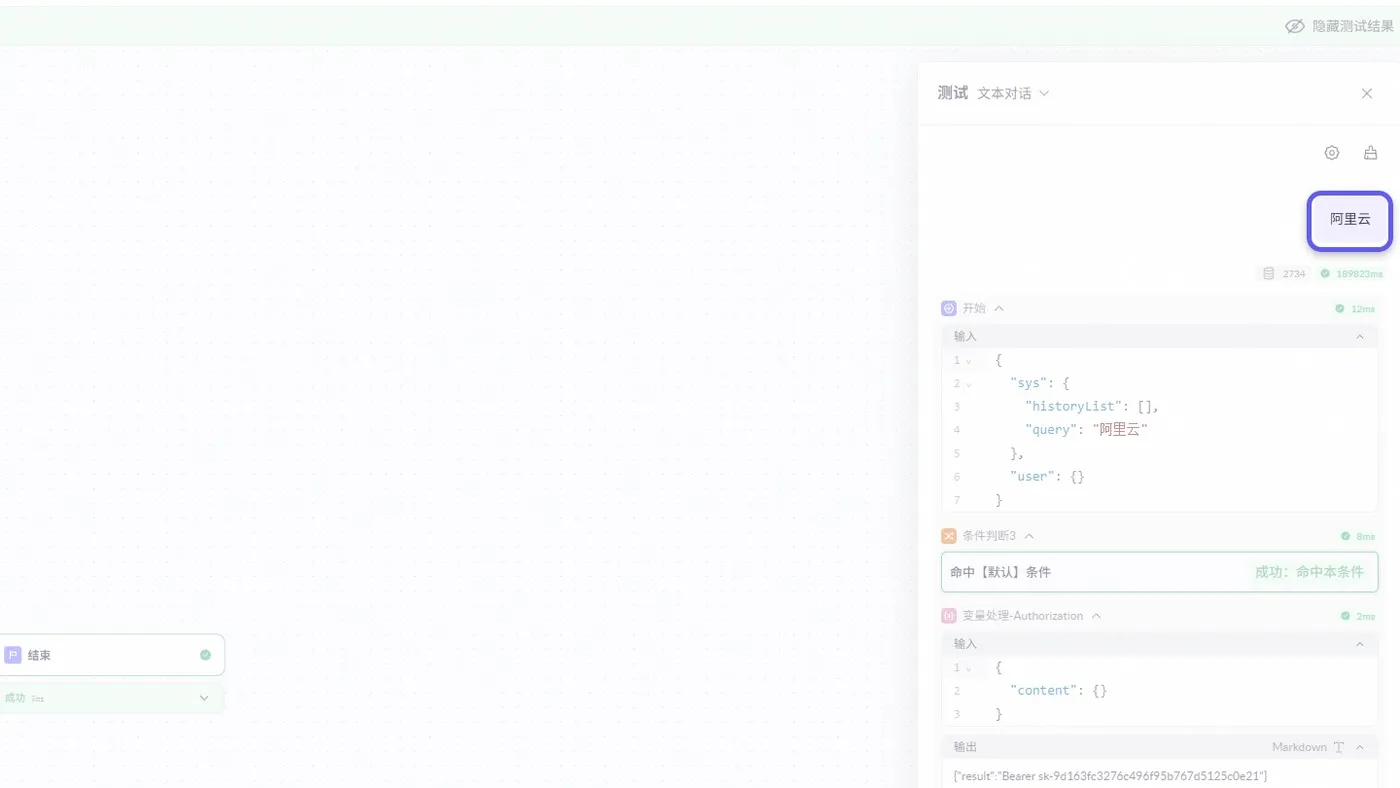This screenshot has height=788, width=1400.
Task: Click the Markdown format label
Action: tap(1299, 747)
